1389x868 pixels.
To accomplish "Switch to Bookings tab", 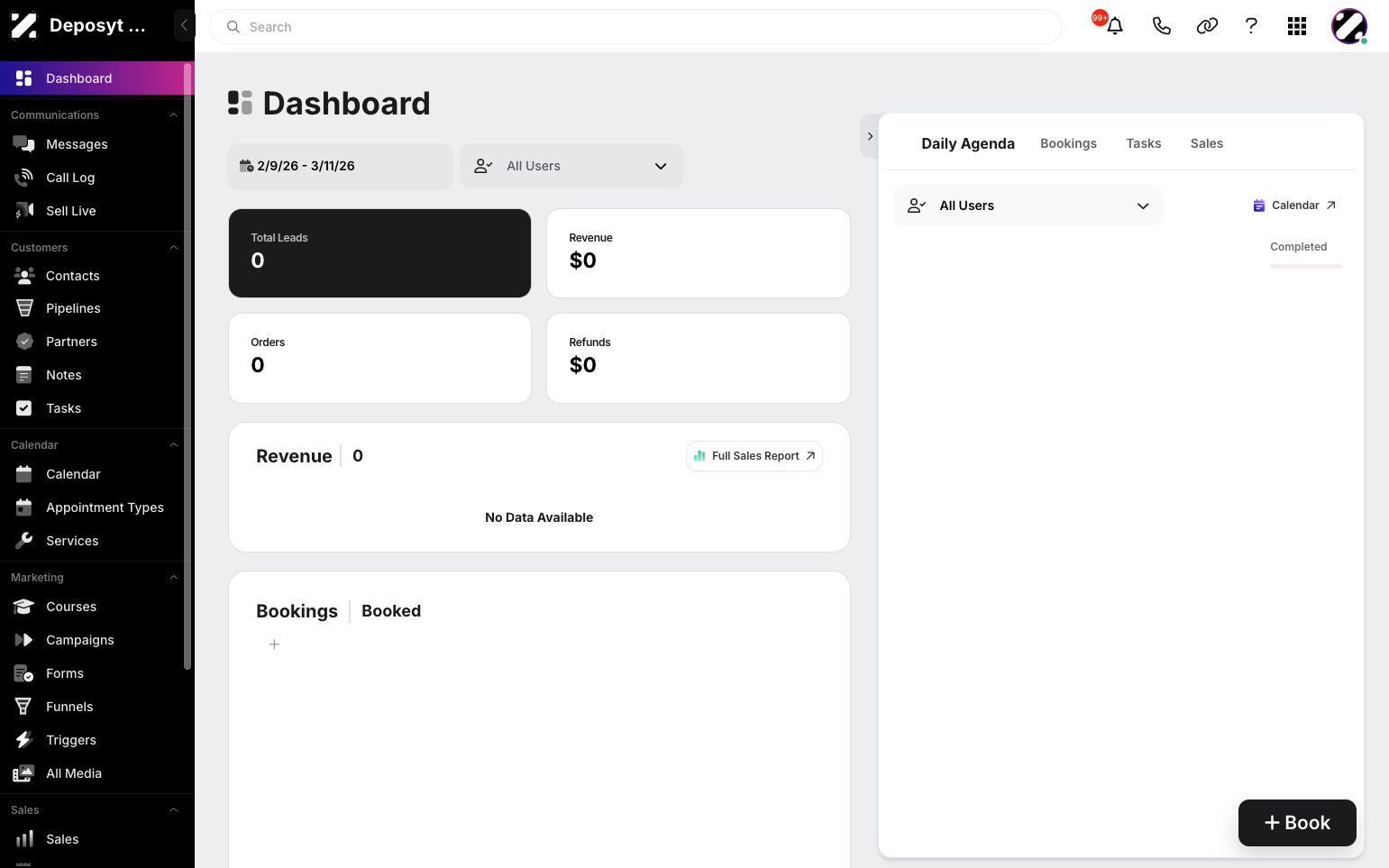I will 1068,143.
